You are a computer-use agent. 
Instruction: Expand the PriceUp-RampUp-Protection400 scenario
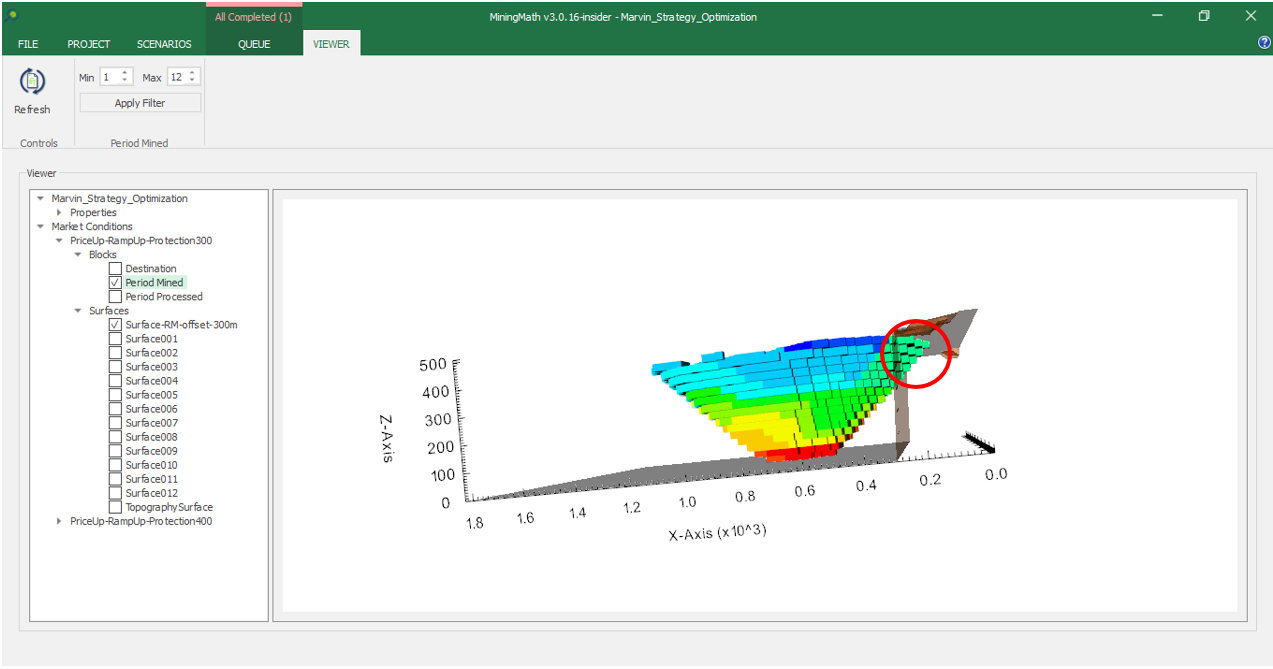click(60, 521)
